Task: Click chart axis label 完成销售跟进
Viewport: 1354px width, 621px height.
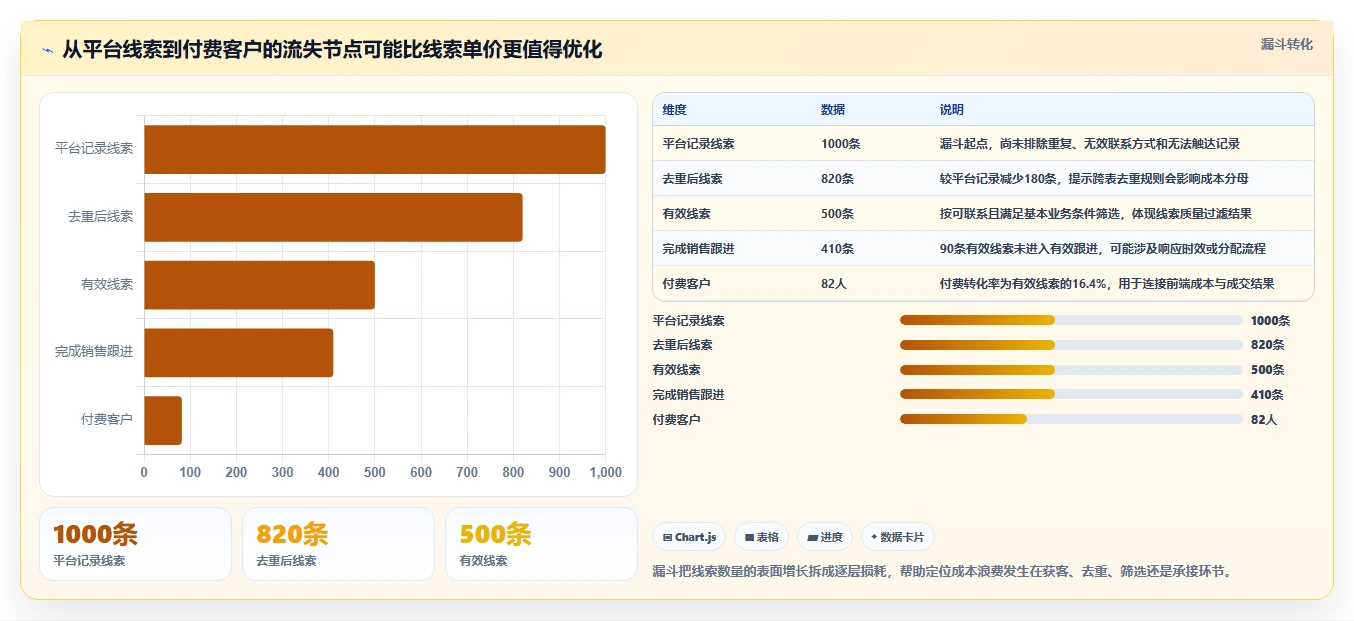Action: [94, 352]
